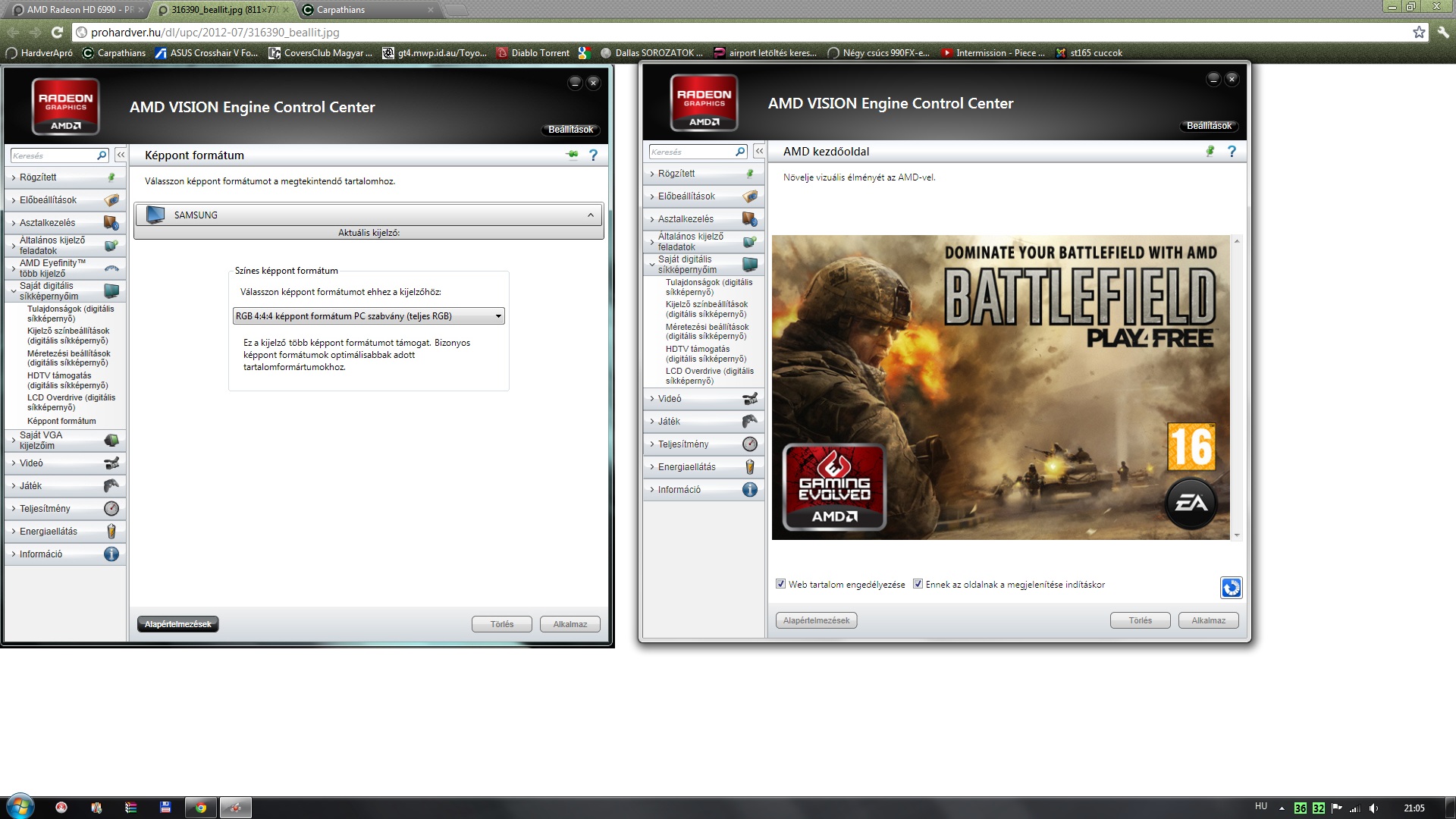The width and height of the screenshot is (1456, 819).
Task: Click the Saját VGA kijelzőim monitor icon
Action: [x=111, y=441]
